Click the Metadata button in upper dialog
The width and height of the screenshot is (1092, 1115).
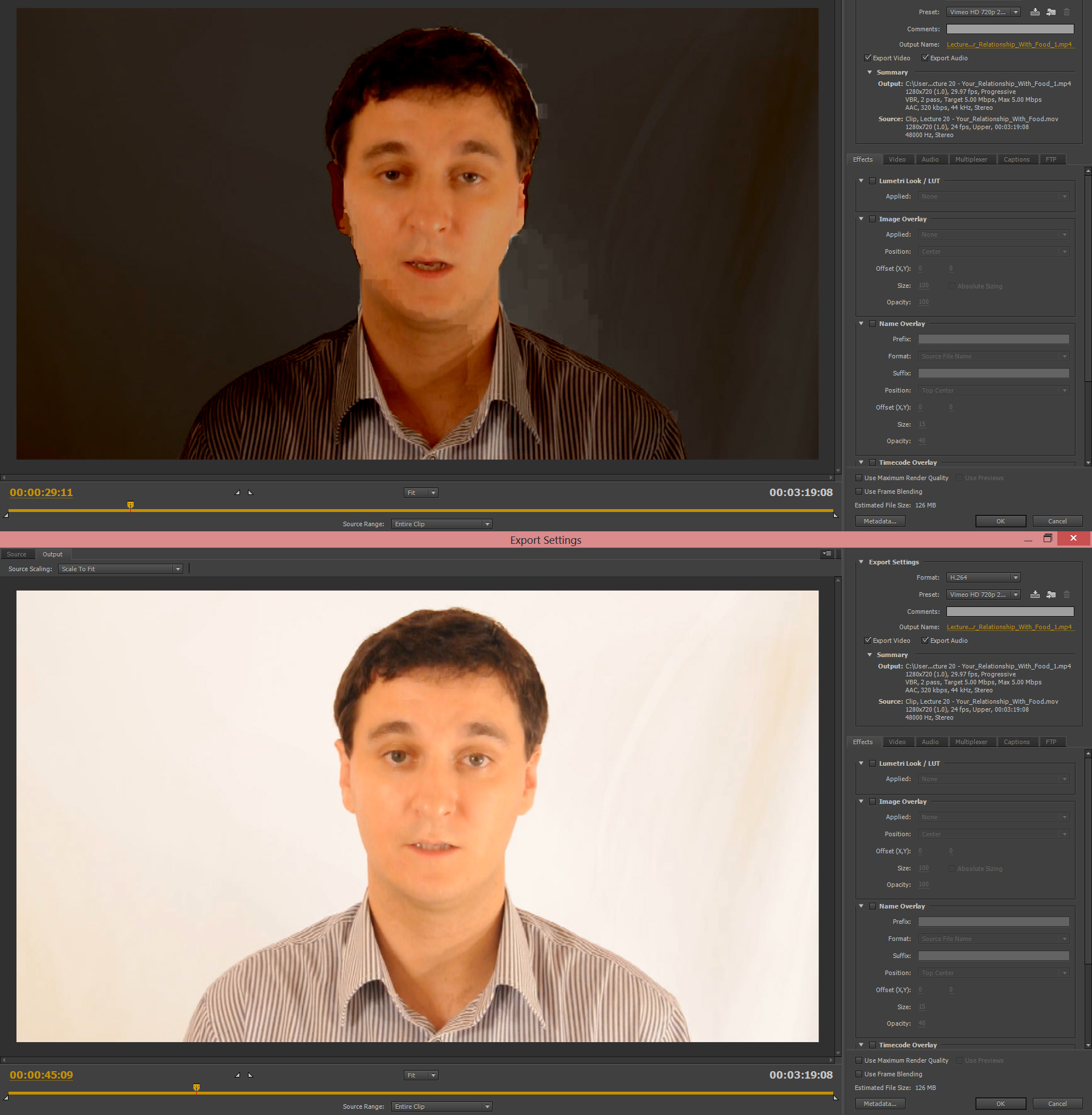pos(880,521)
